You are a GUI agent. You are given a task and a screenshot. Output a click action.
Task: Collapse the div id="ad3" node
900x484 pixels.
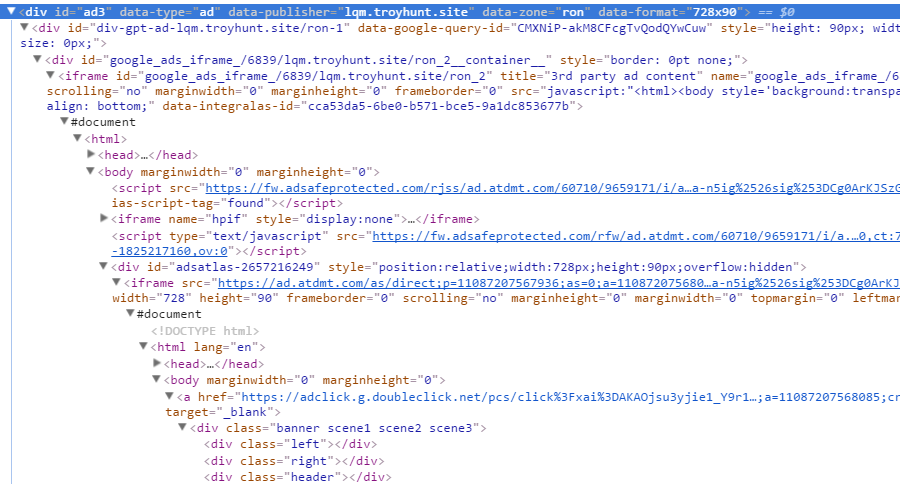[11, 11]
